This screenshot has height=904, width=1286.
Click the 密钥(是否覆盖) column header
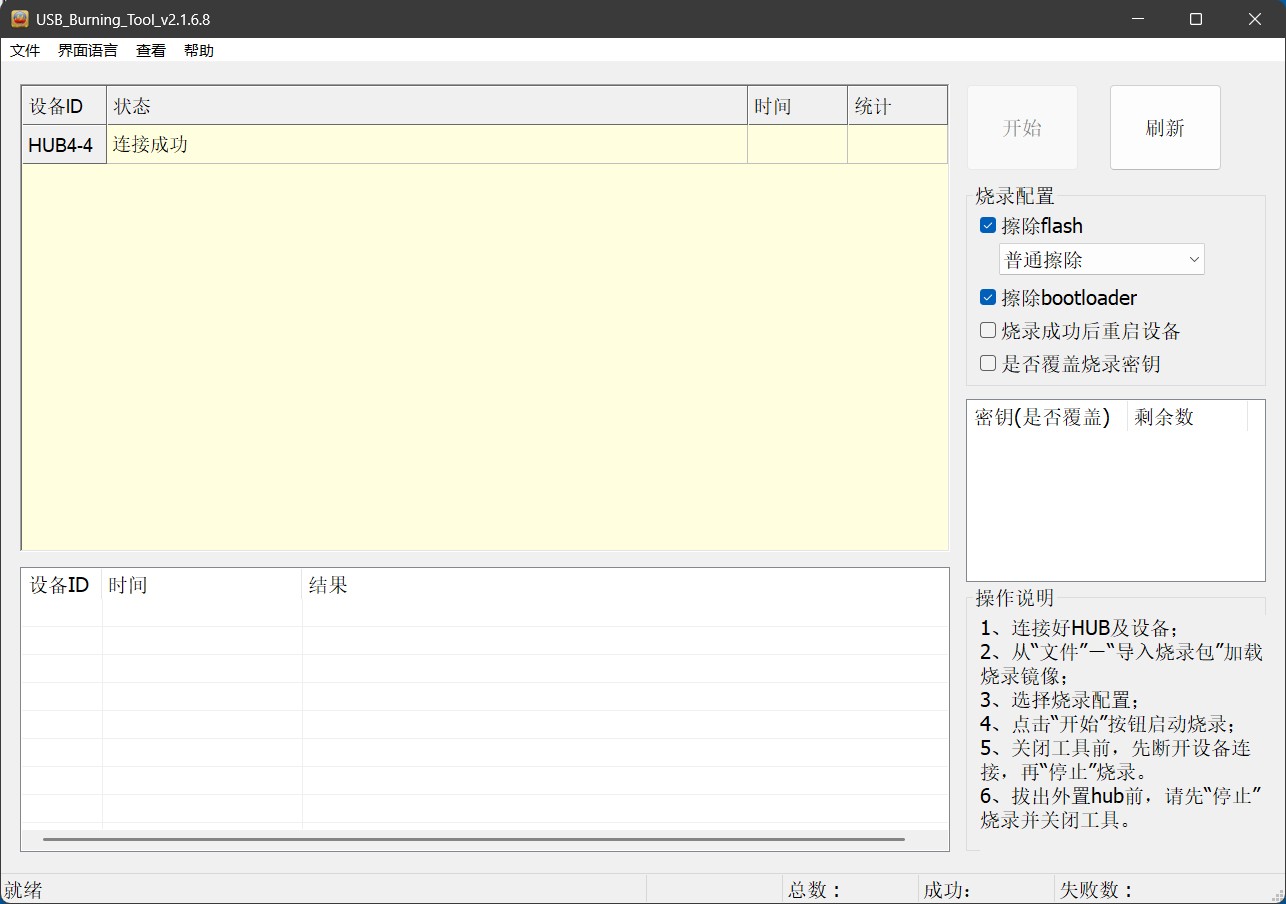(1045, 418)
